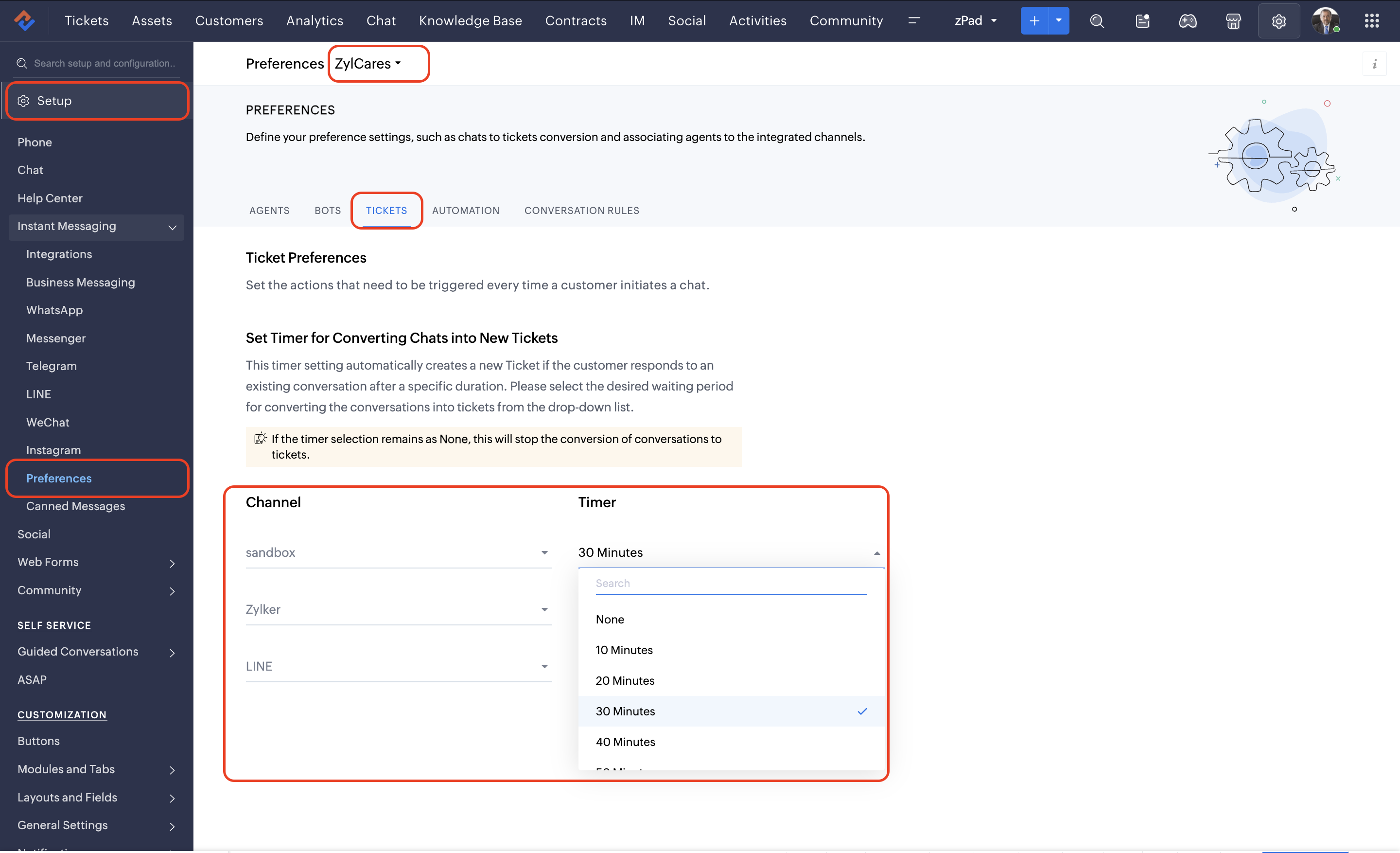The image size is (1400, 853).
Task: Choose None in the timer list
Action: tap(610, 619)
